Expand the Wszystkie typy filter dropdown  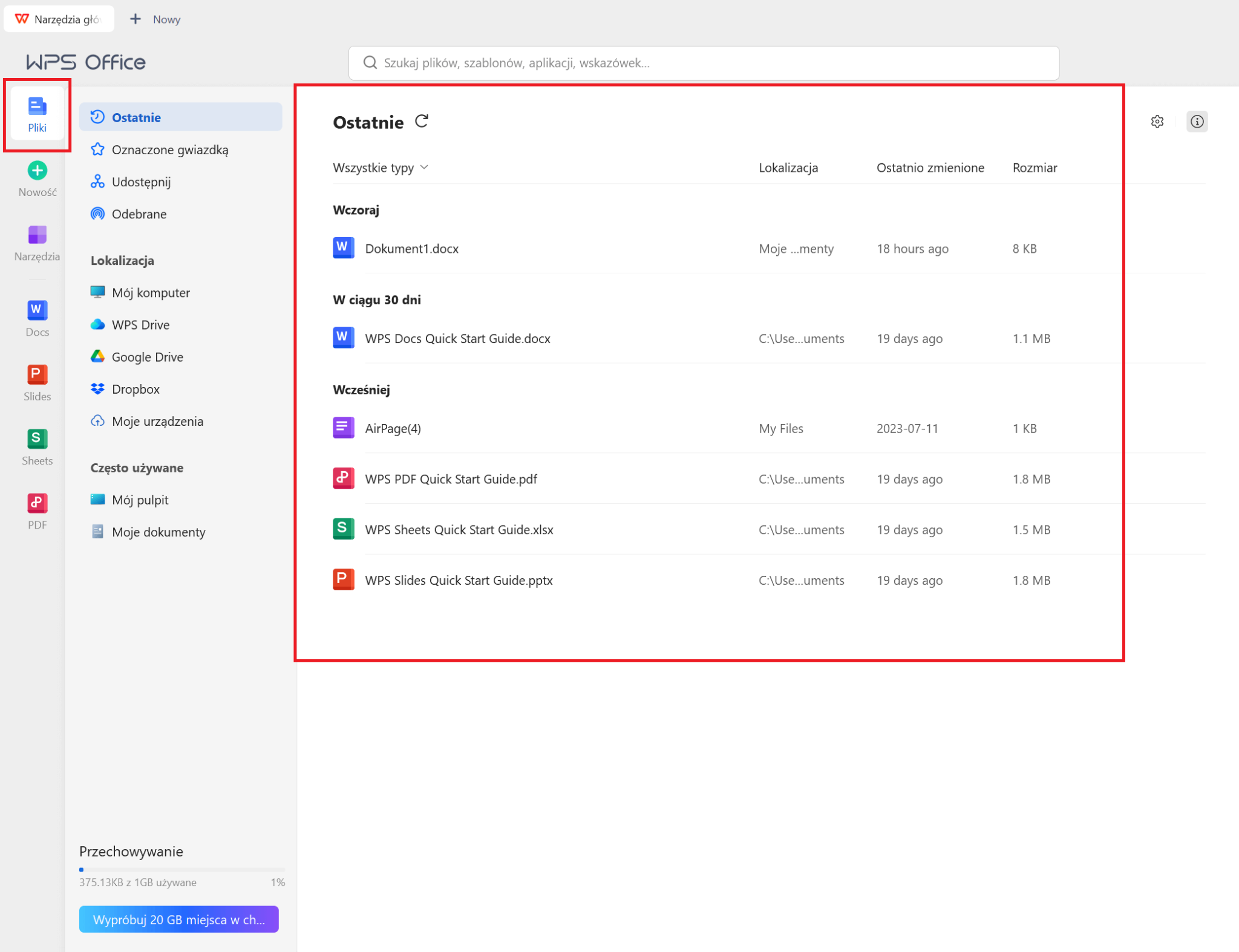381,168
